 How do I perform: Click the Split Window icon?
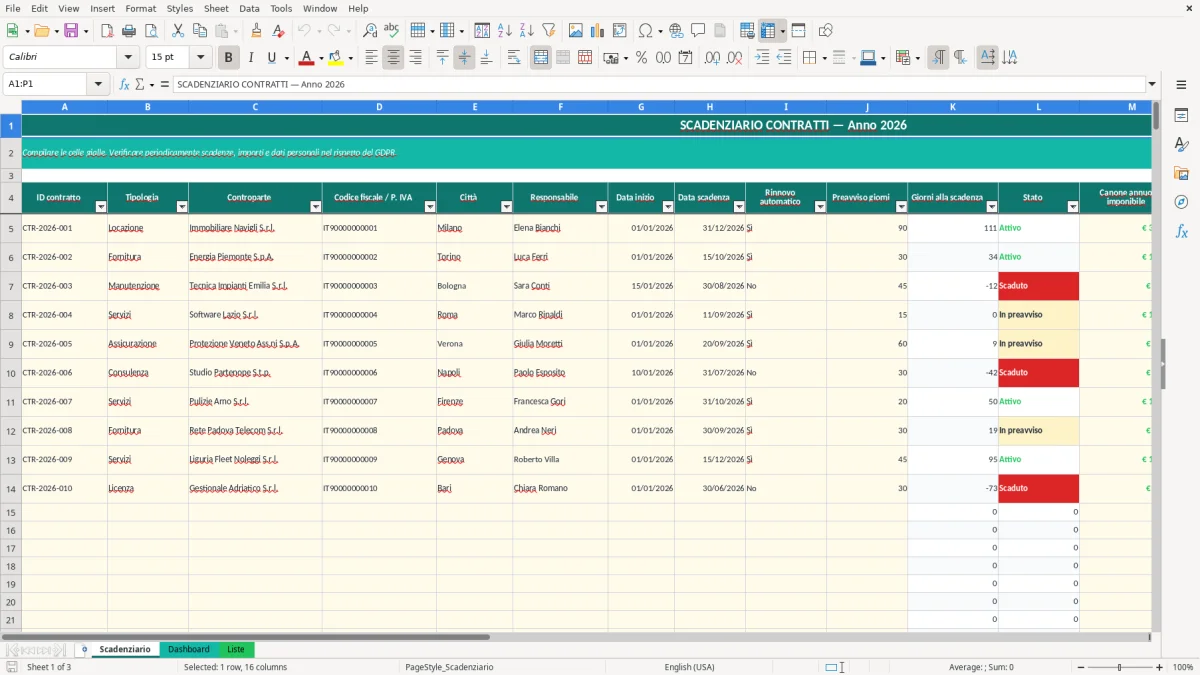point(799,31)
